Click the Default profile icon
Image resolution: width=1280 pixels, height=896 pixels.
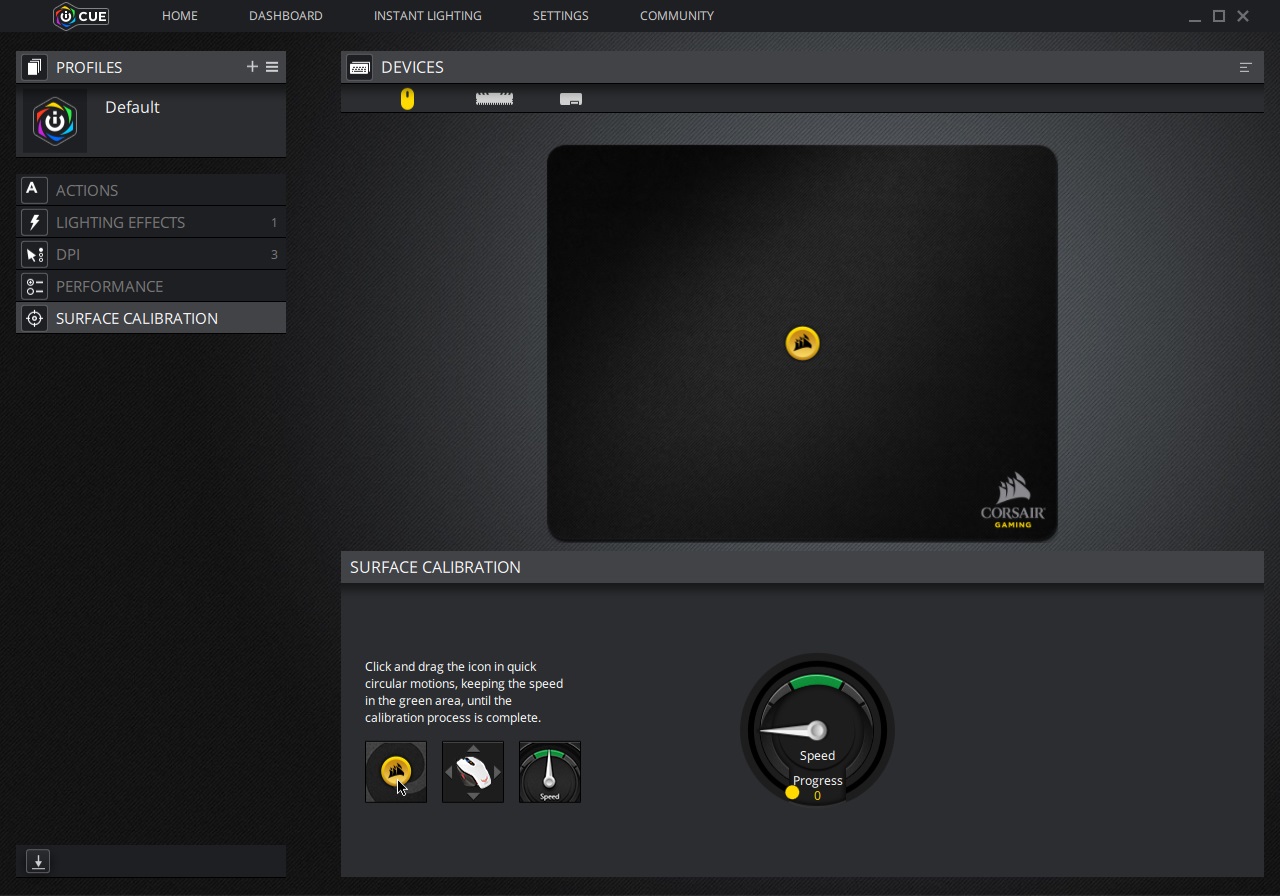tap(55, 122)
